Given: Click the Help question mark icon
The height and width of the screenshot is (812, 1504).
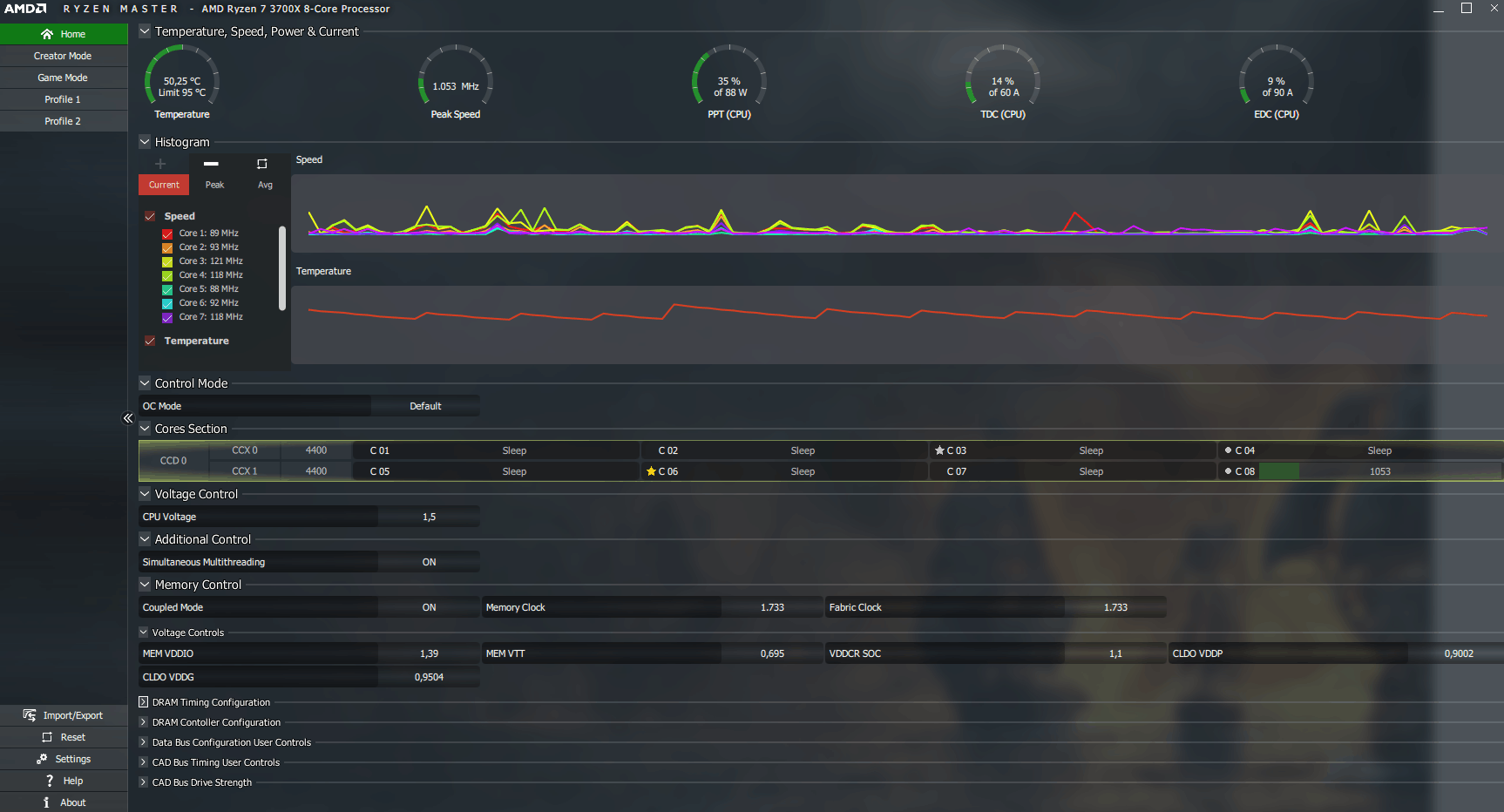Looking at the screenshot, I should pos(50,781).
